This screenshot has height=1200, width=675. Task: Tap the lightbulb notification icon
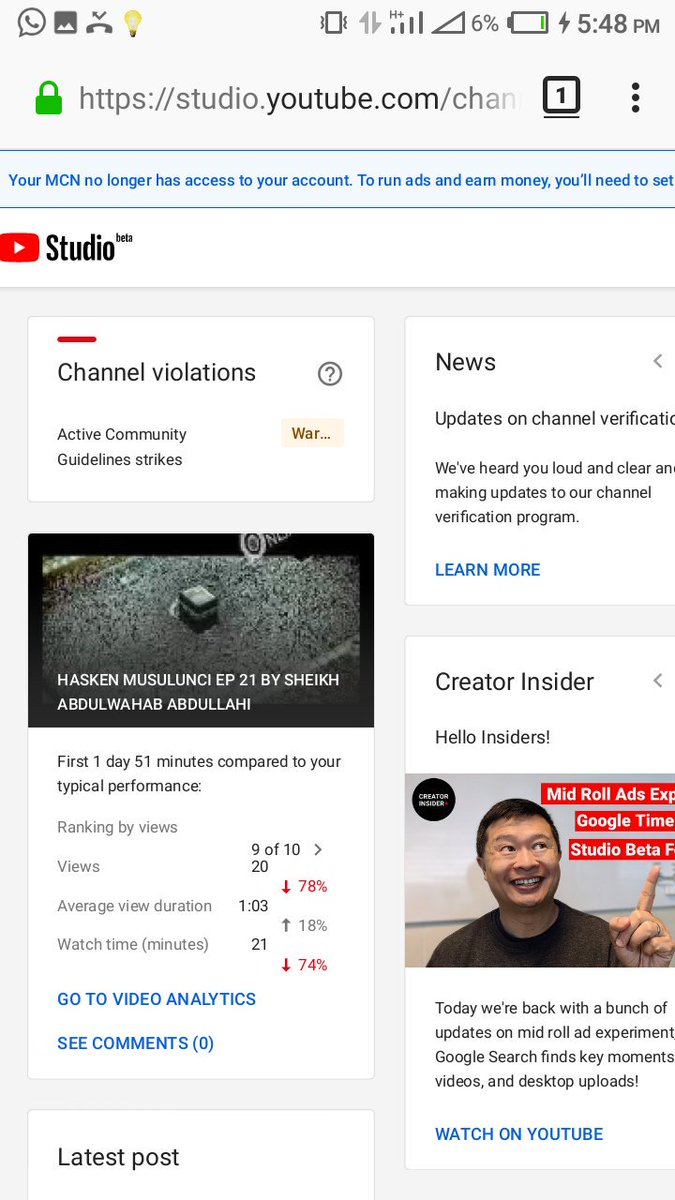point(132,23)
